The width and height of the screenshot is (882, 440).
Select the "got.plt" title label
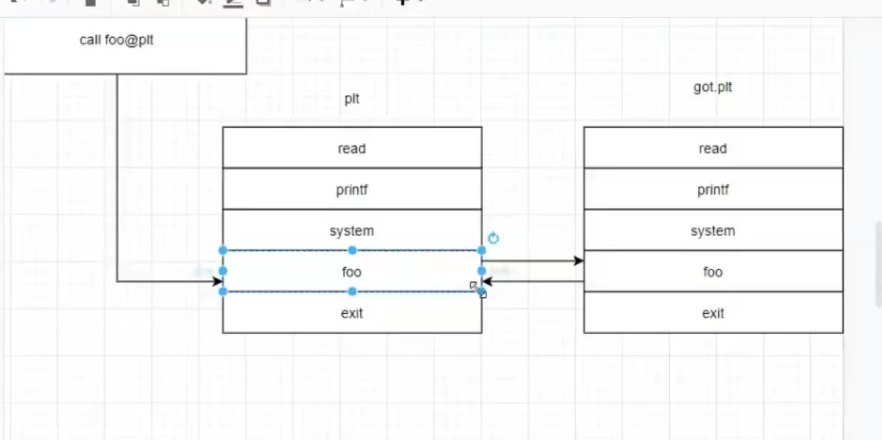point(713,88)
